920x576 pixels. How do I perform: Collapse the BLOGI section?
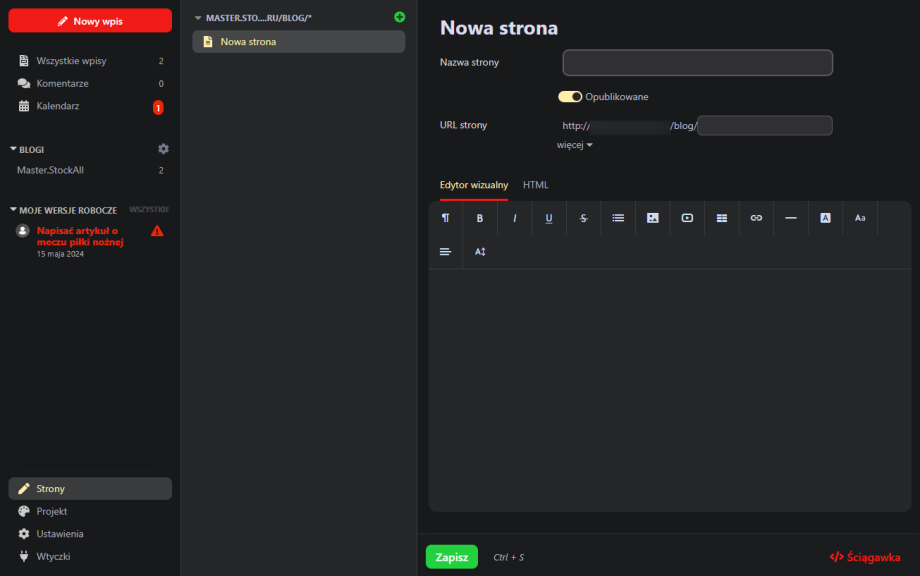point(14,149)
